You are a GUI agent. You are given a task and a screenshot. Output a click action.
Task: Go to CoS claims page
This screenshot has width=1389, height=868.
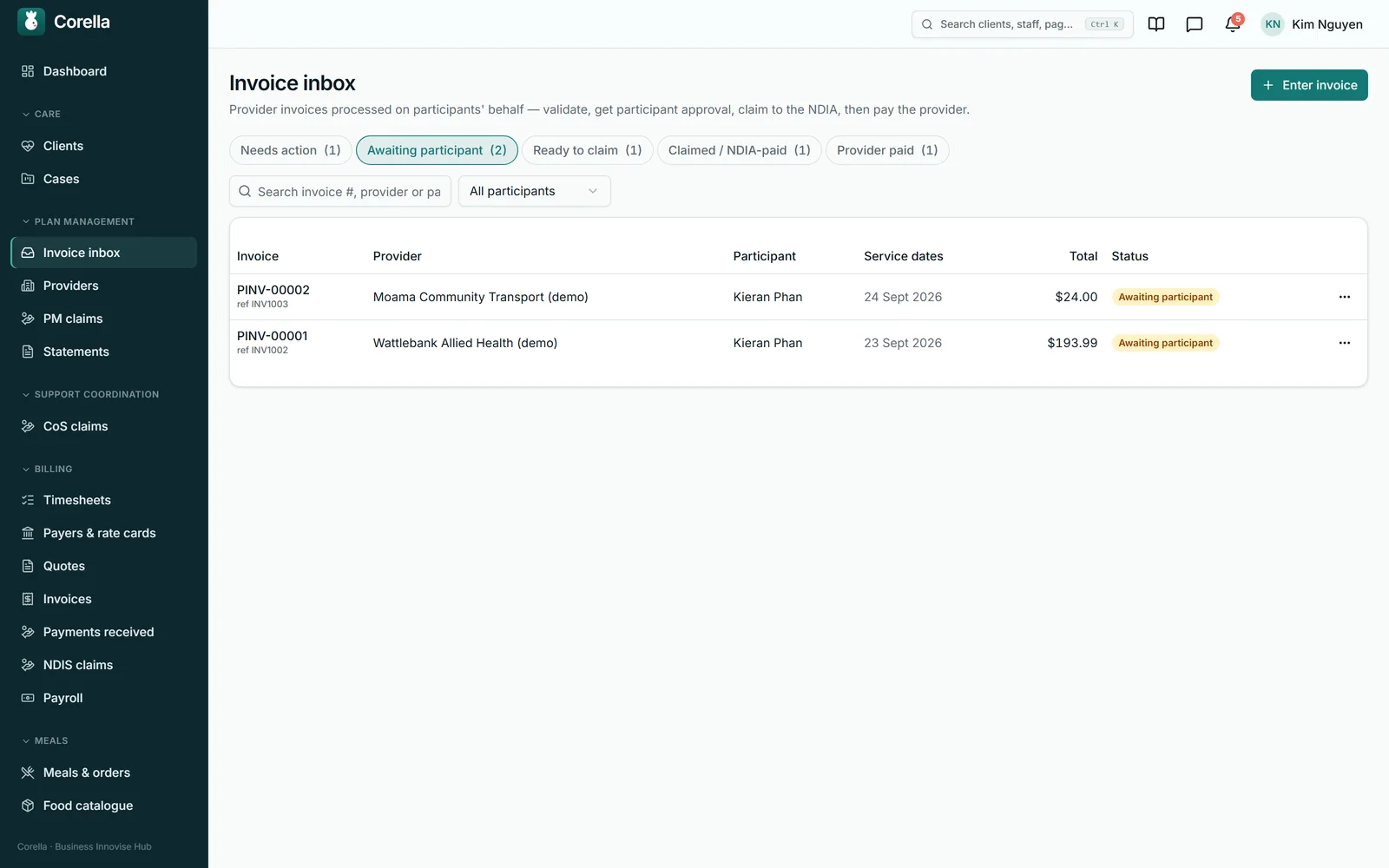coord(103,426)
